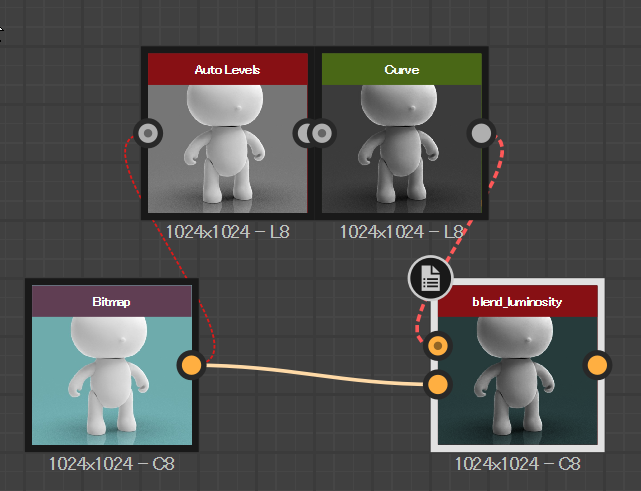Click 1024x1024 – L8 label under Auto Levels
The image size is (641, 491).
coord(228,232)
